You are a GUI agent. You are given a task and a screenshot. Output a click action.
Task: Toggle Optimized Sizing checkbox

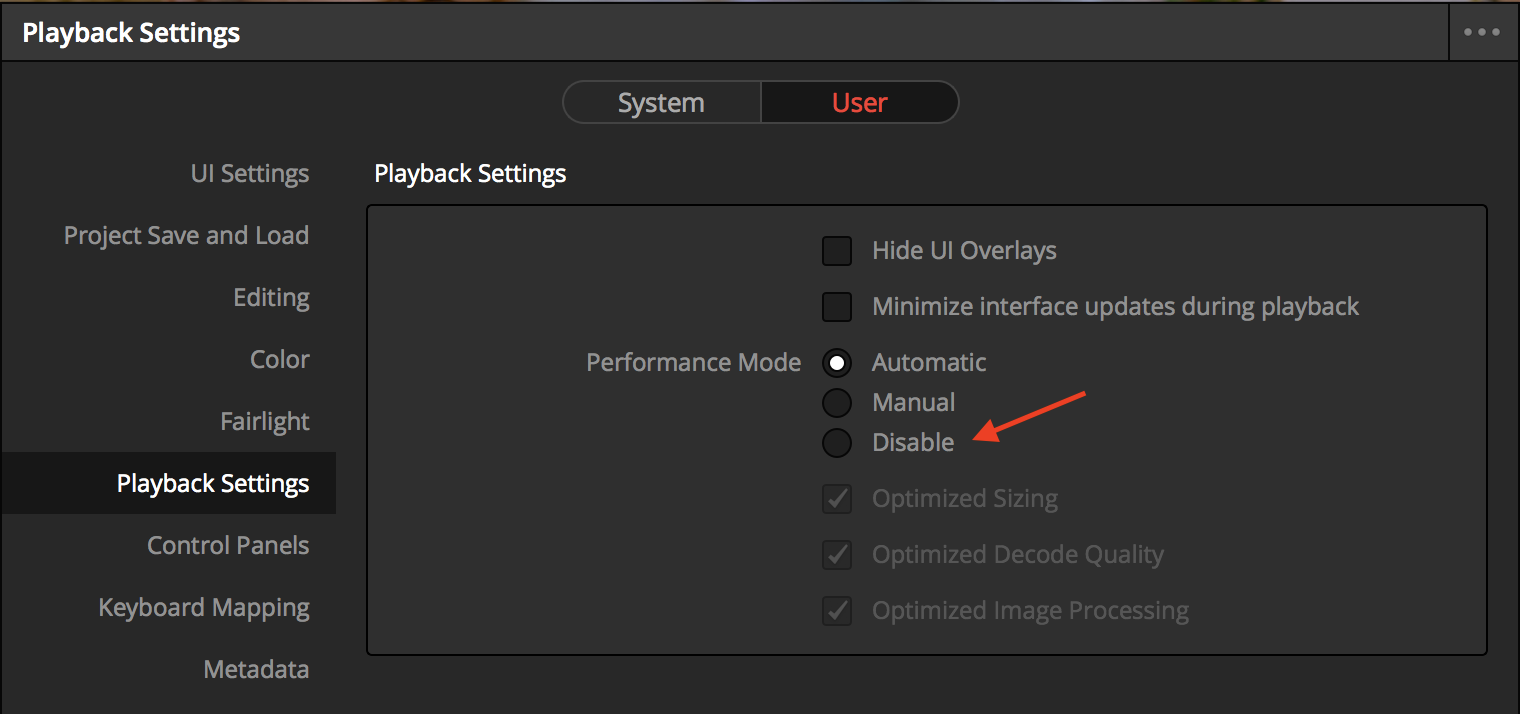coord(837,499)
